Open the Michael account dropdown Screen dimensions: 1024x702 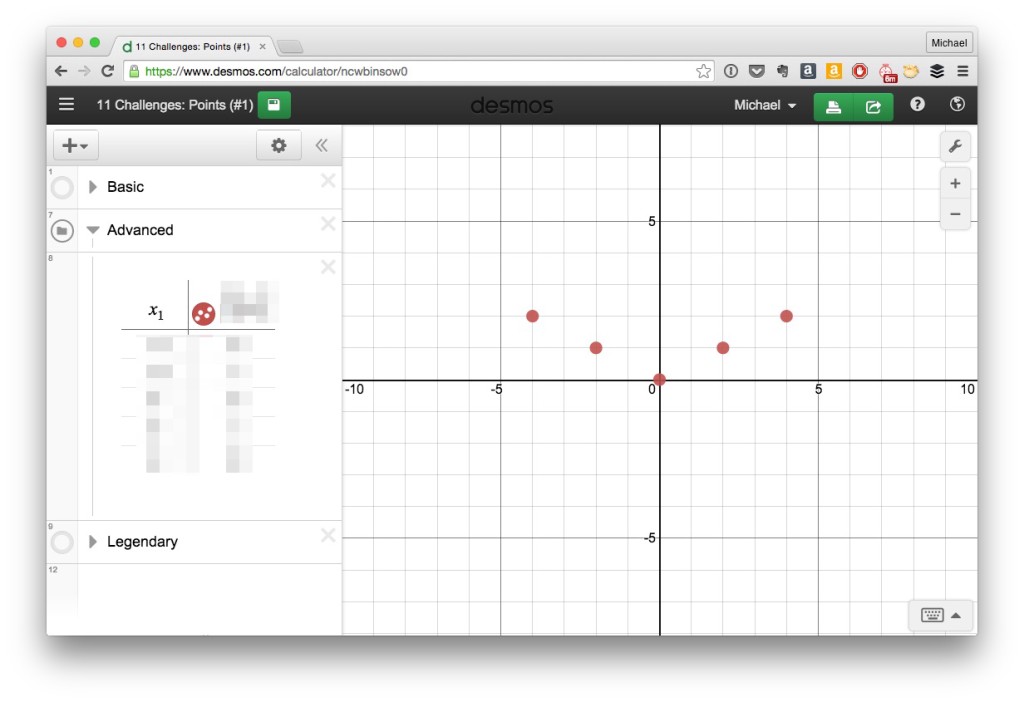(765, 105)
